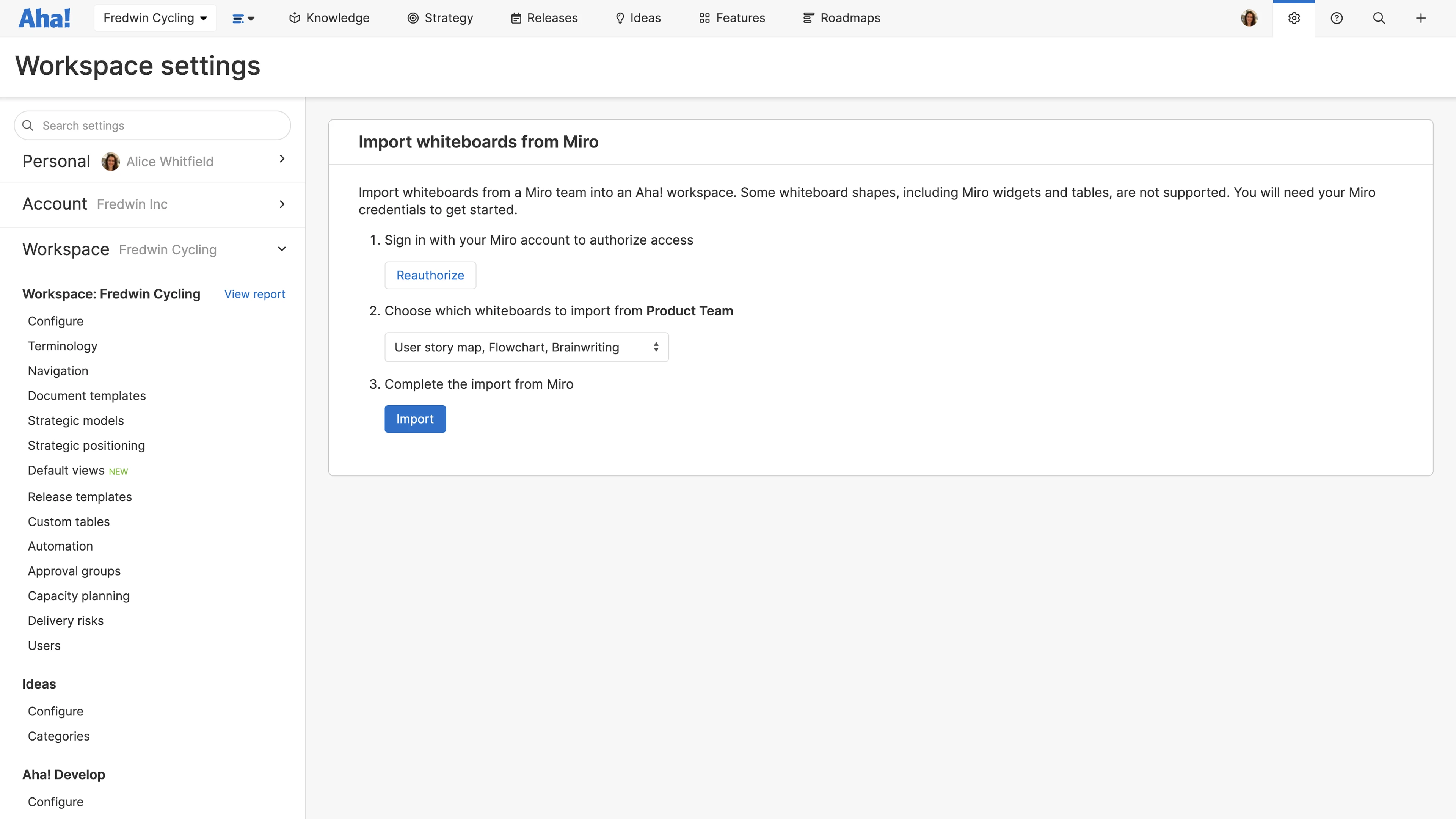Open the help question mark icon
This screenshot has width=1456, height=819.
(1336, 18)
